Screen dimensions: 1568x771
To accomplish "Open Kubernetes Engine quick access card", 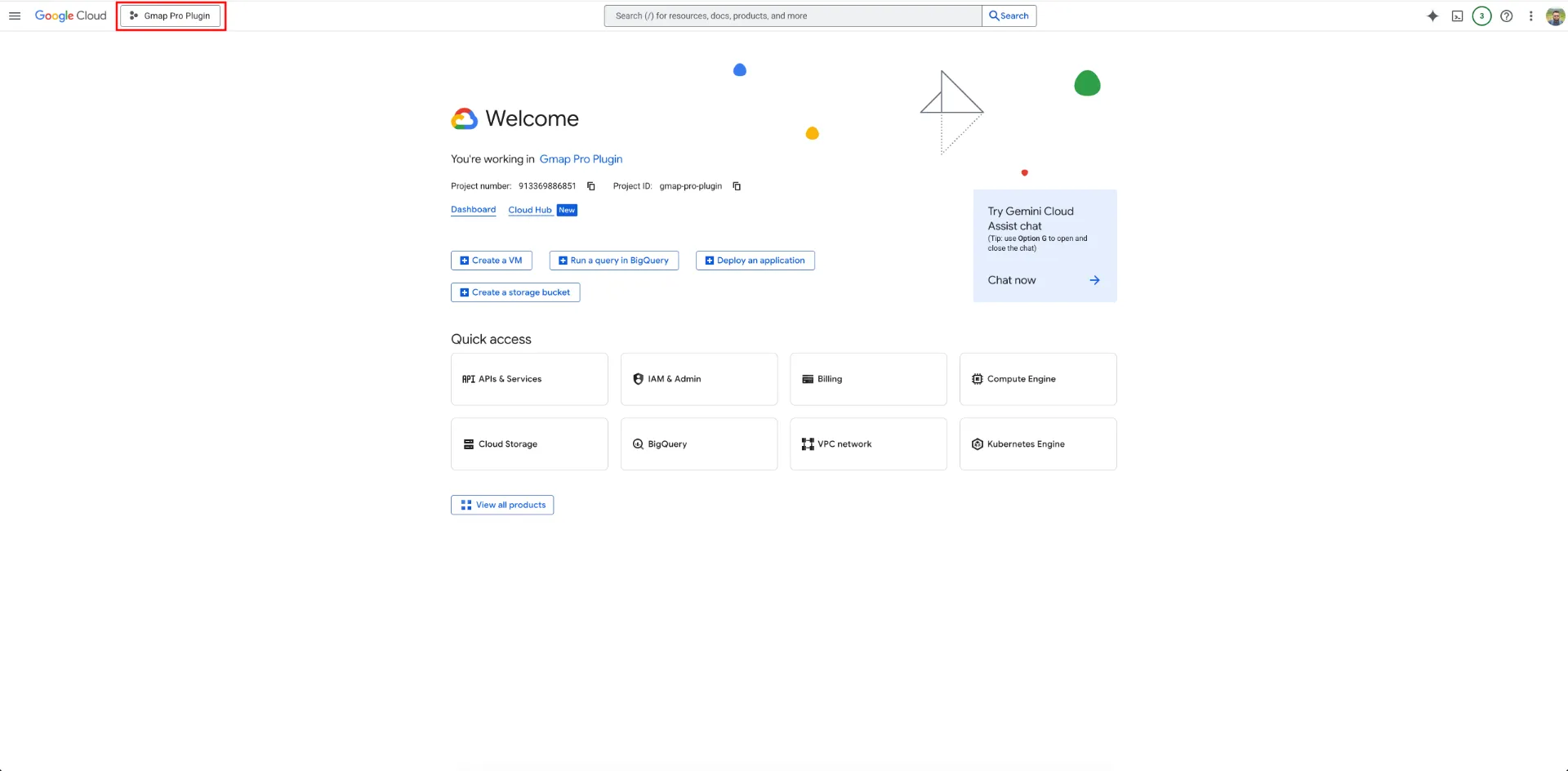I will 1038,444.
